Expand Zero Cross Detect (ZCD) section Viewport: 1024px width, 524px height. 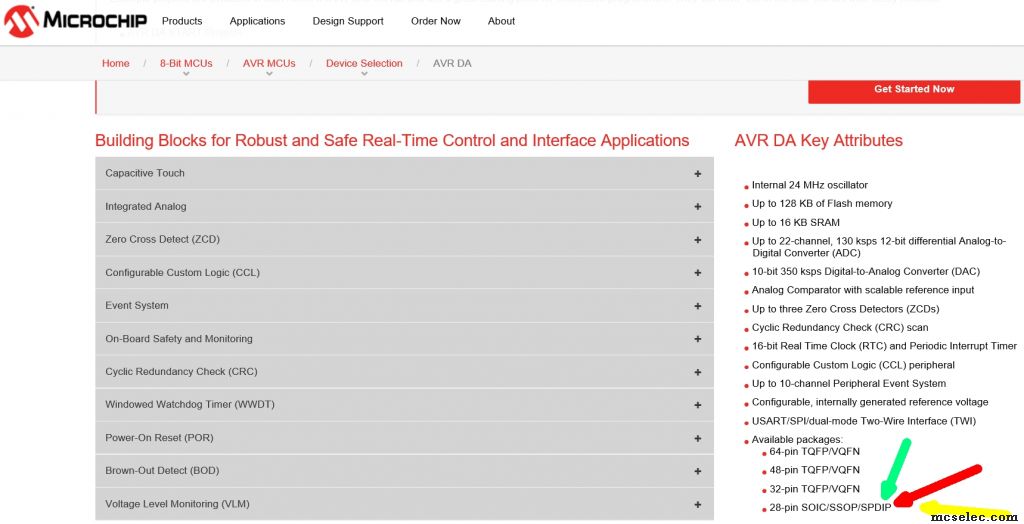[404, 239]
